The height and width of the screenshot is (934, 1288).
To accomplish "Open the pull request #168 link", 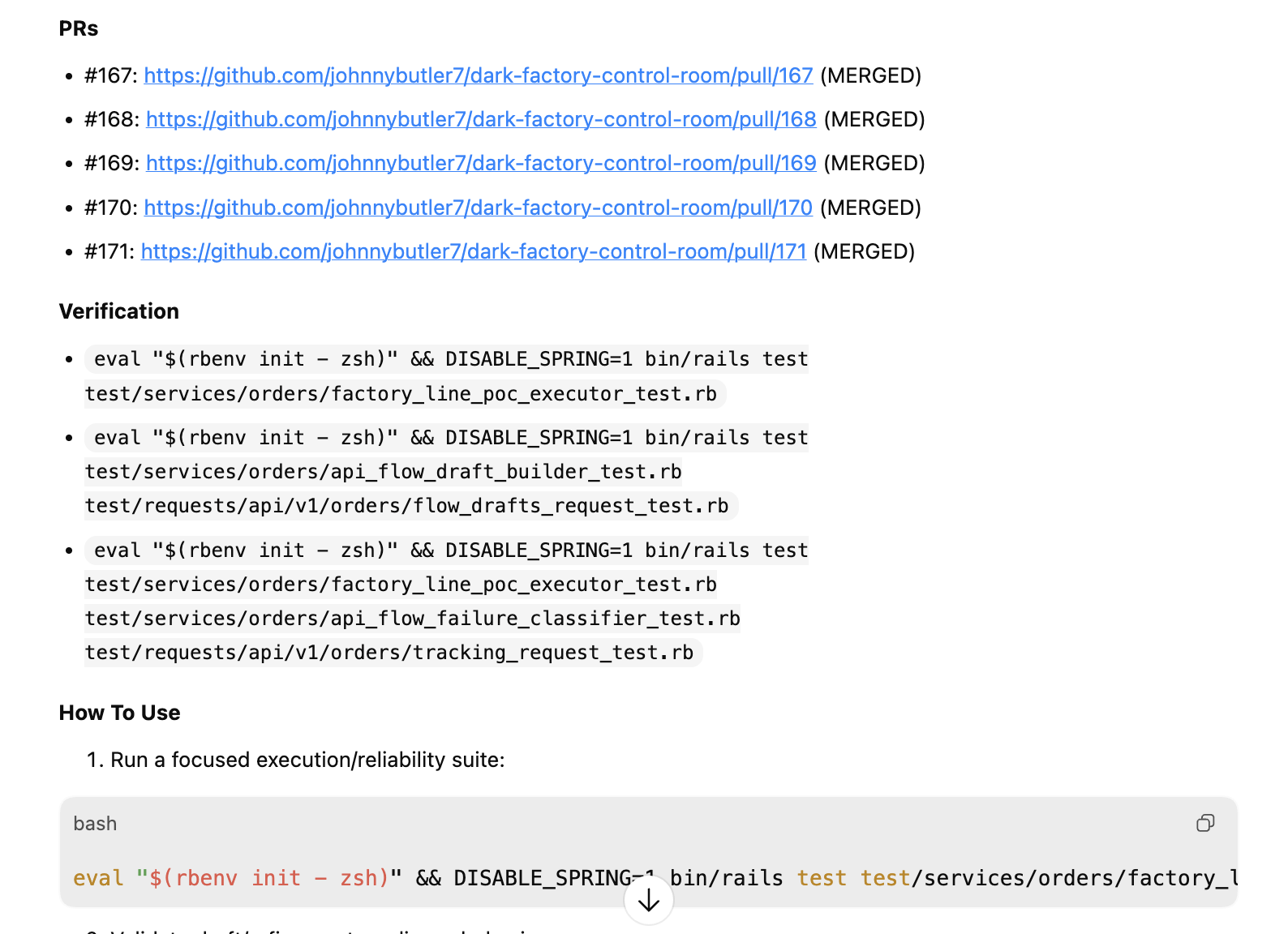I will pyautogui.click(x=480, y=119).
